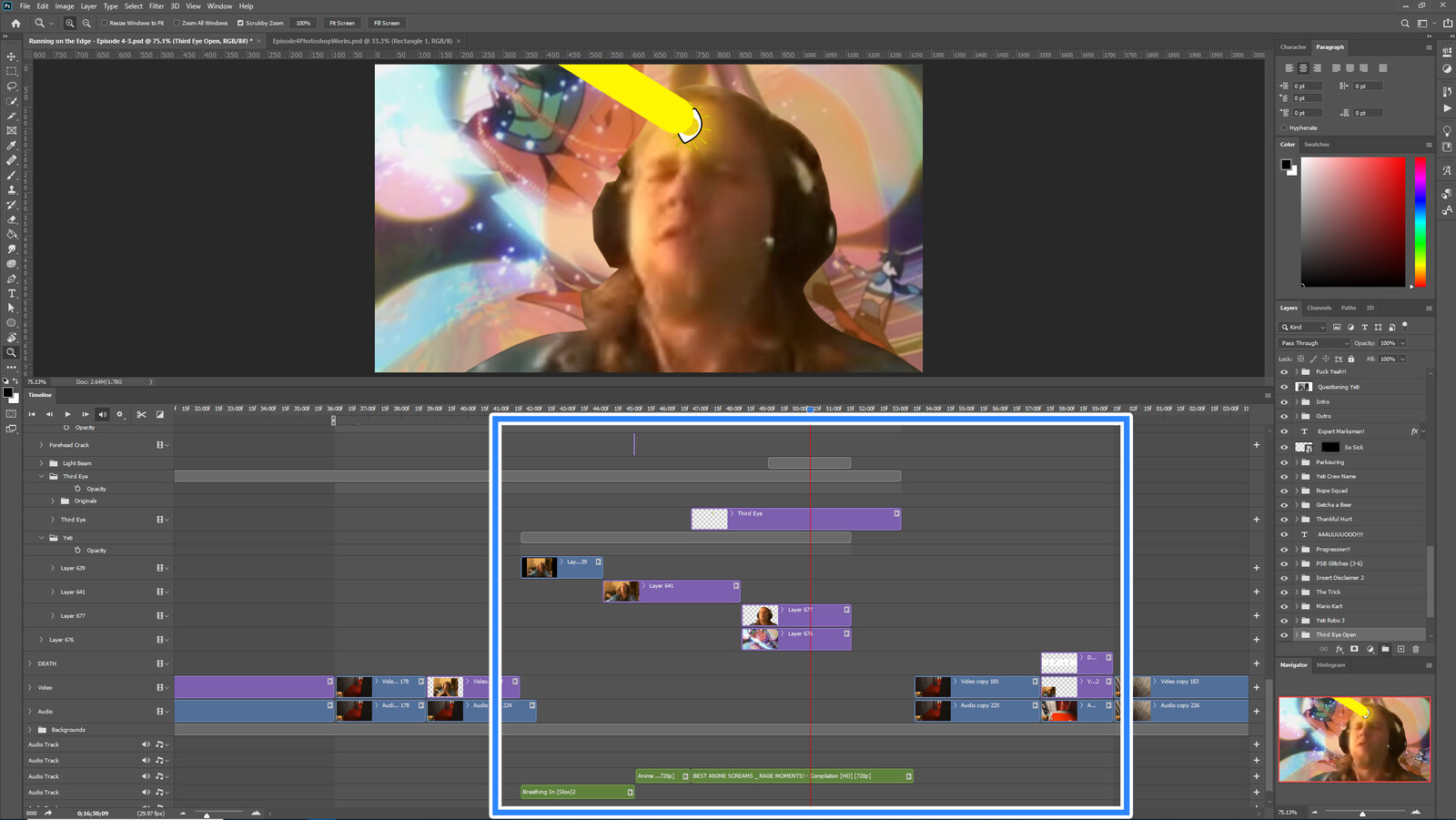The width and height of the screenshot is (1456, 820).
Task: Select the Ellipse shape tool
Action: coord(12,322)
